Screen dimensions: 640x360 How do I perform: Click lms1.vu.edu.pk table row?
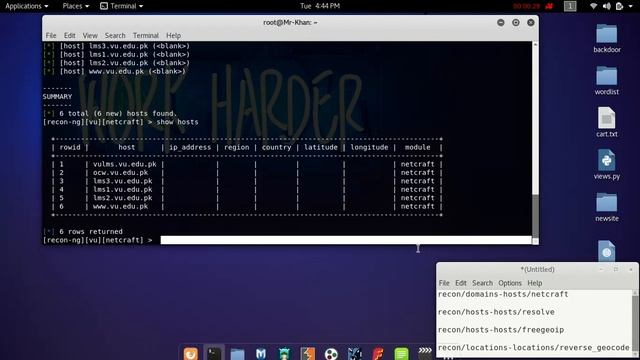tap(122, 189)
